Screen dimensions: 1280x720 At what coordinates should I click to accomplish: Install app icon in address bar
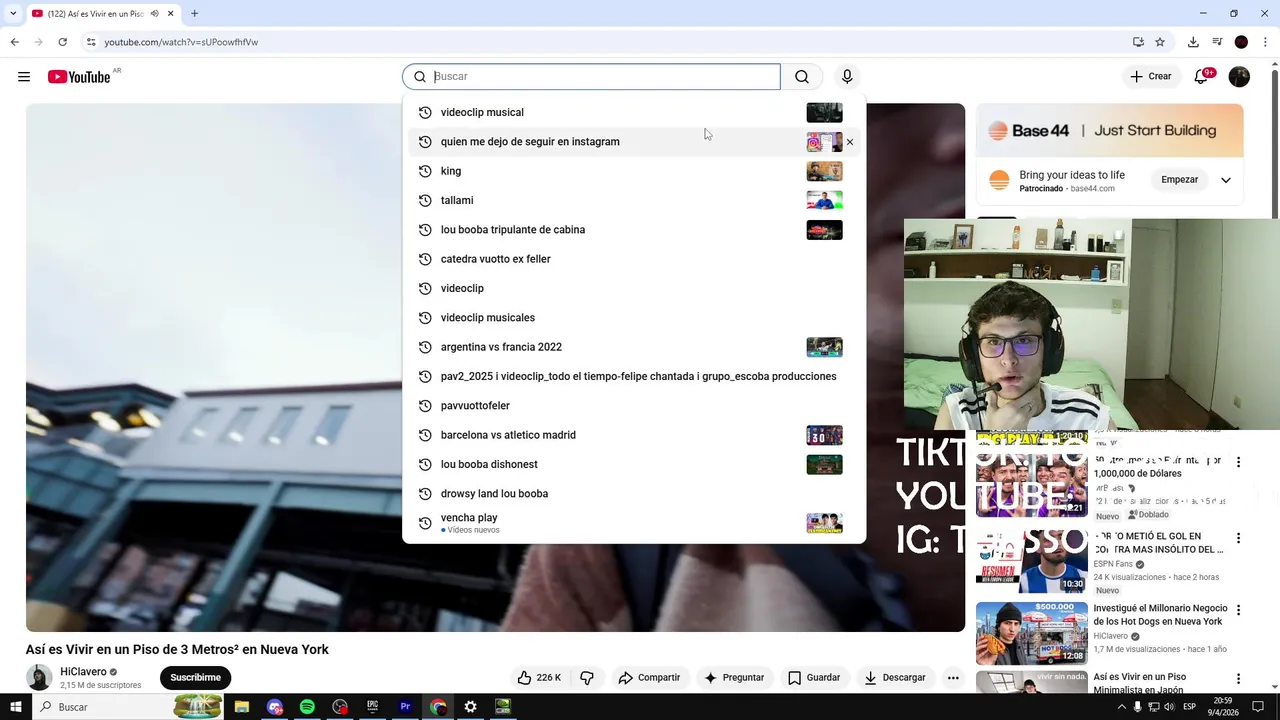click(x=1138, y=42)
